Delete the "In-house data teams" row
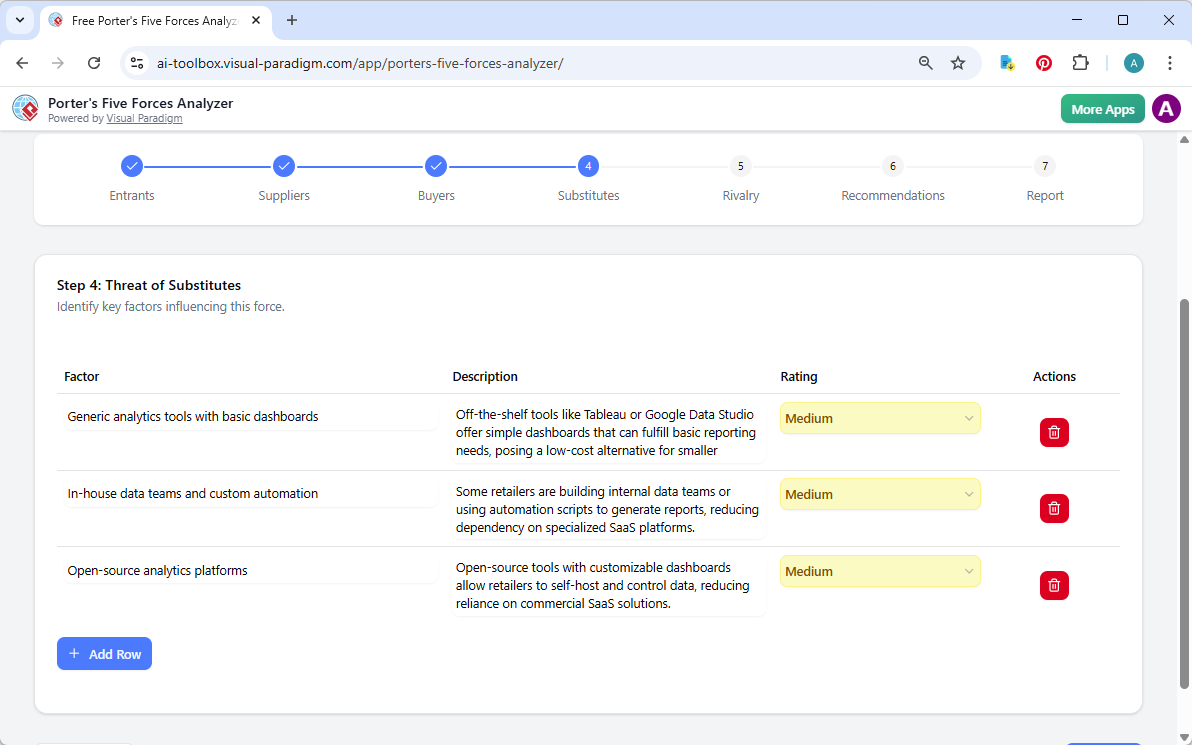This screenshot has width=1192, height=745. click(1054, 508)
